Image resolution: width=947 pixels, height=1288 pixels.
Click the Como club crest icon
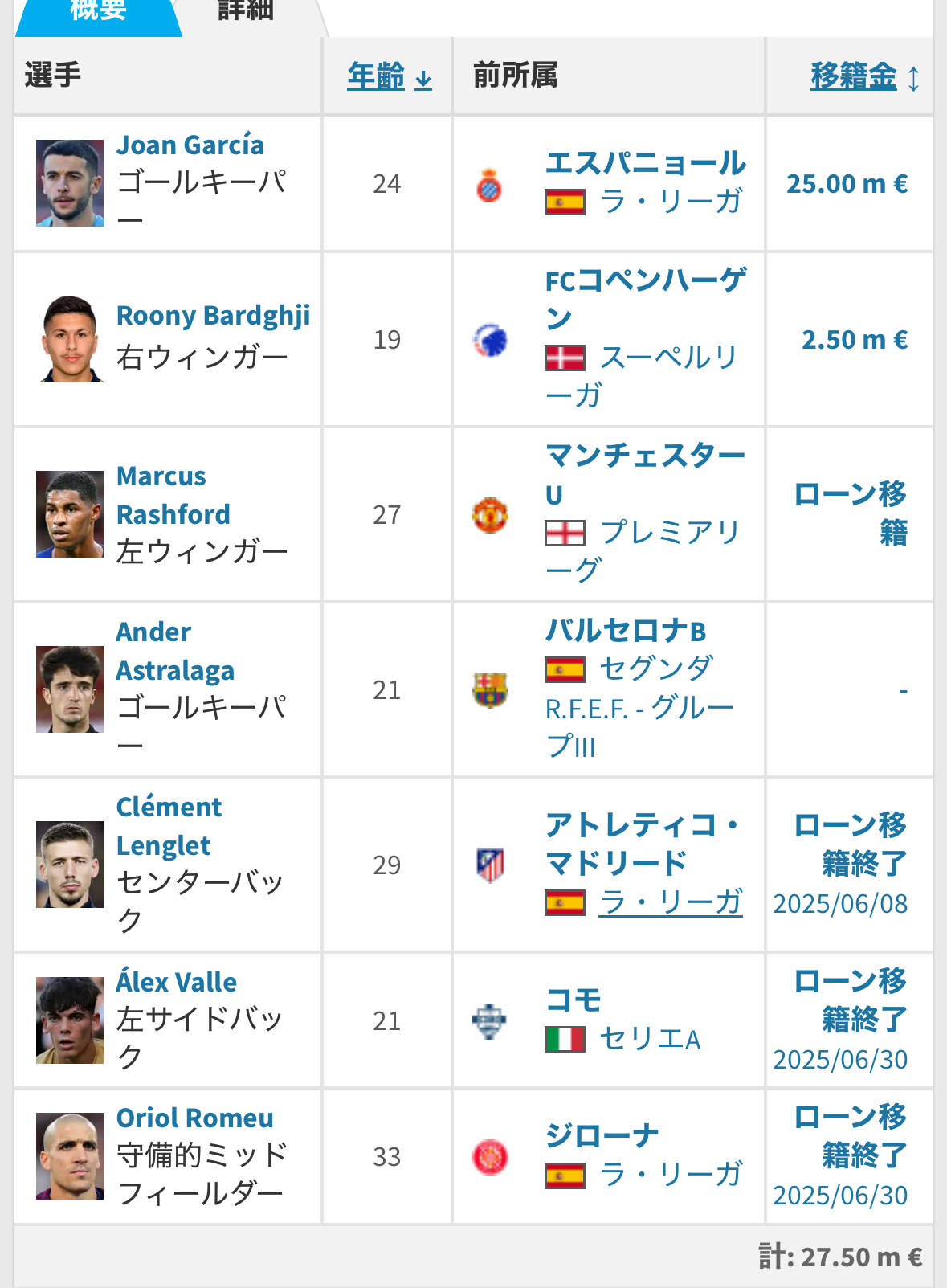point(489,1021)
